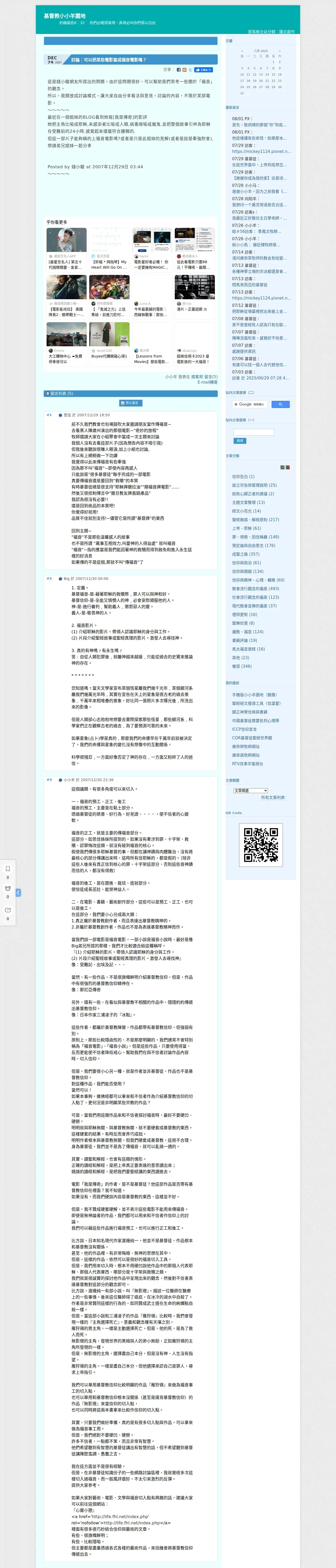
Task: Open 圖文創作 blog category link
Action: pyautogui.click(x=287, y=32)
